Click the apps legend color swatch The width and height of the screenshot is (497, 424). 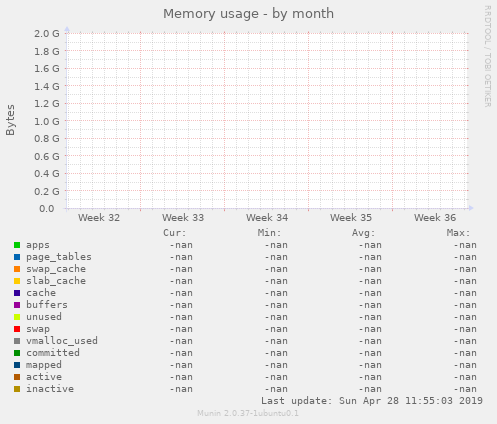tap(17, 245)
